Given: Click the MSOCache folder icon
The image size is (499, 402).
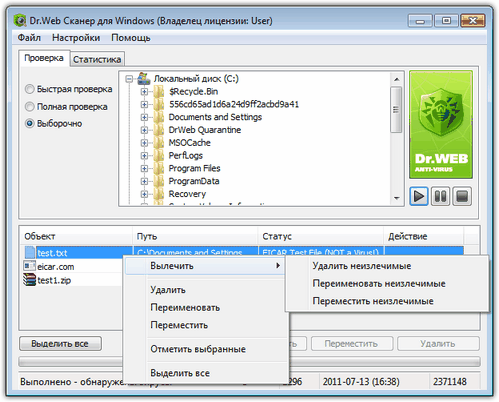Looking at the screenshot, I should tap(159, 143).
